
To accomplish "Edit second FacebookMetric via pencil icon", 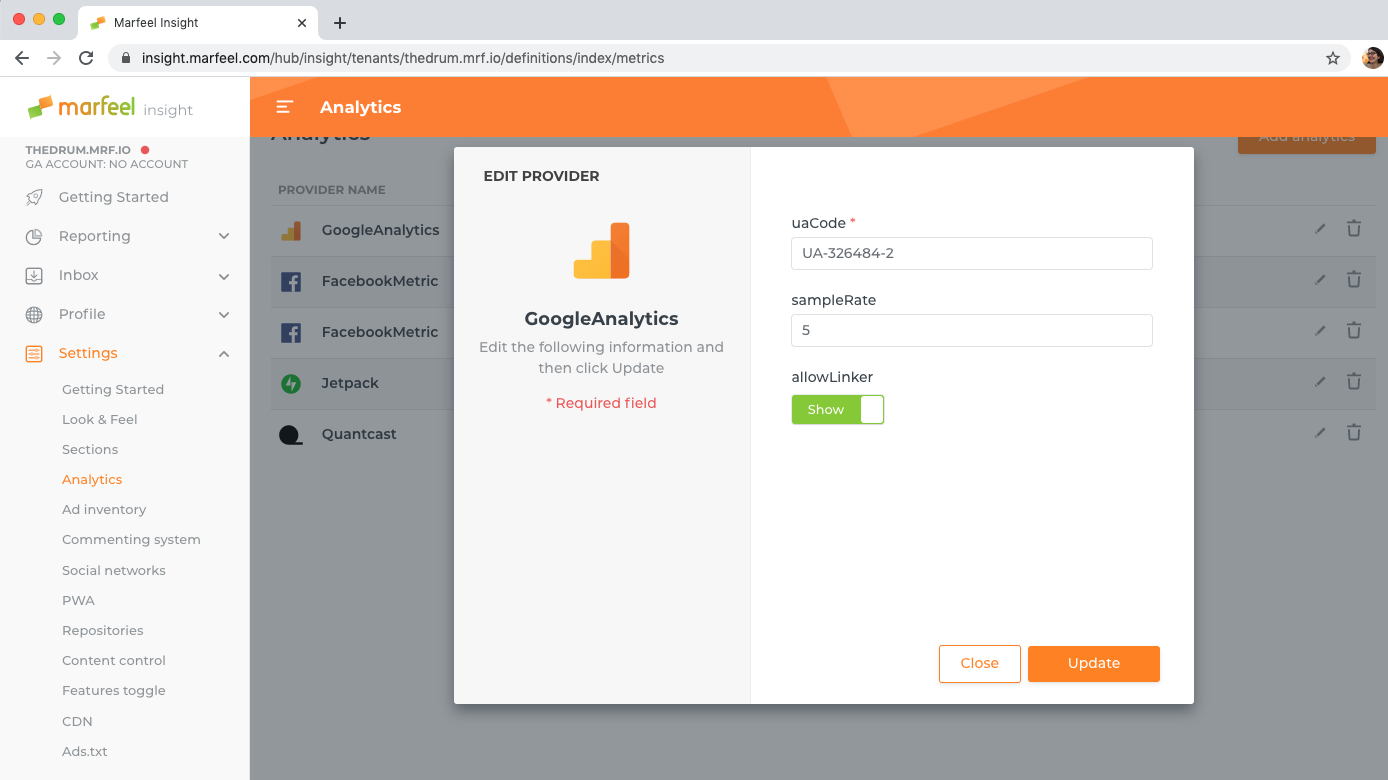I will click(1320, 331).
